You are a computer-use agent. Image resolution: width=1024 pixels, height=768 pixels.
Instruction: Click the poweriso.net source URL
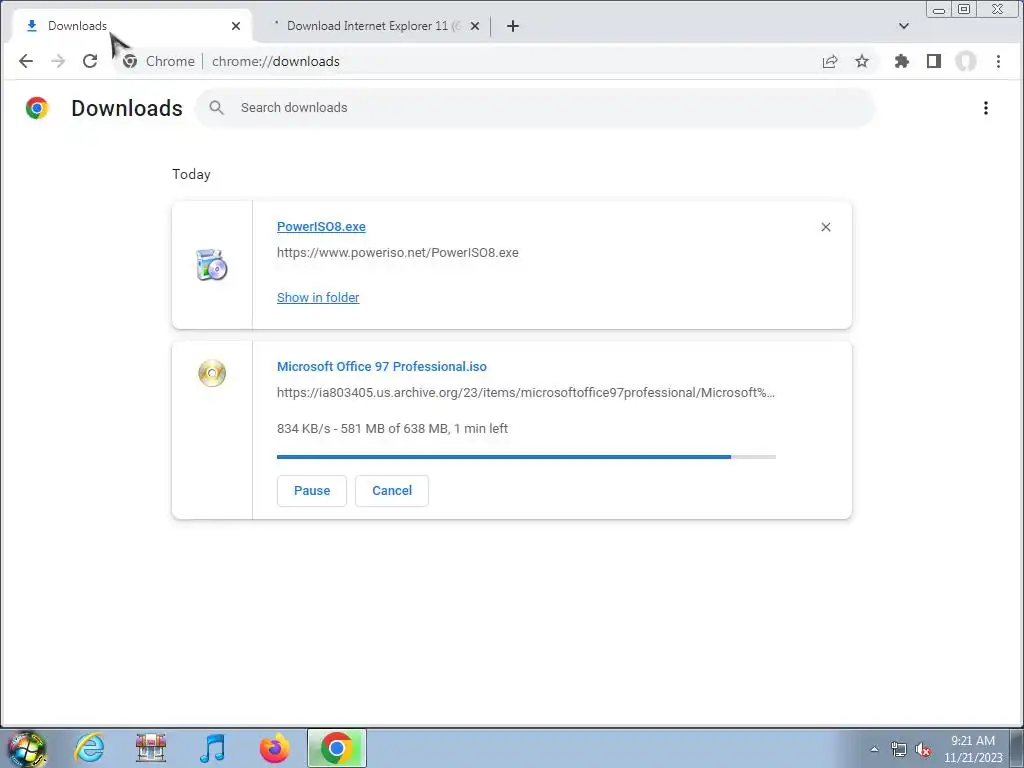click(x=398, y=253)
